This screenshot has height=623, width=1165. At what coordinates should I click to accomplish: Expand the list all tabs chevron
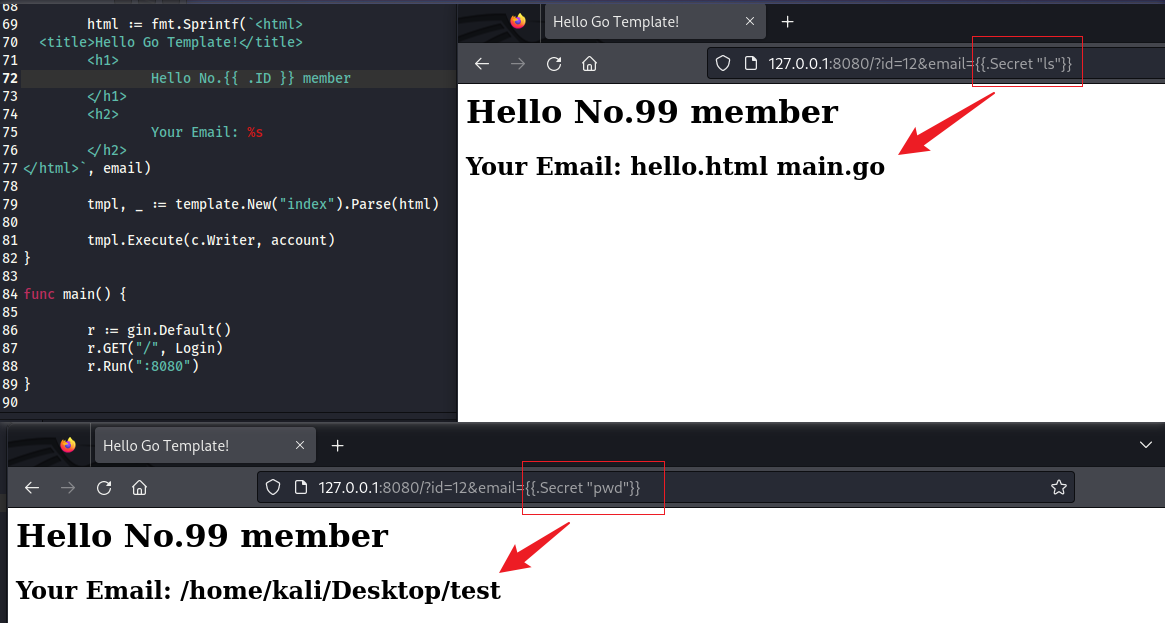(1146, 444)
